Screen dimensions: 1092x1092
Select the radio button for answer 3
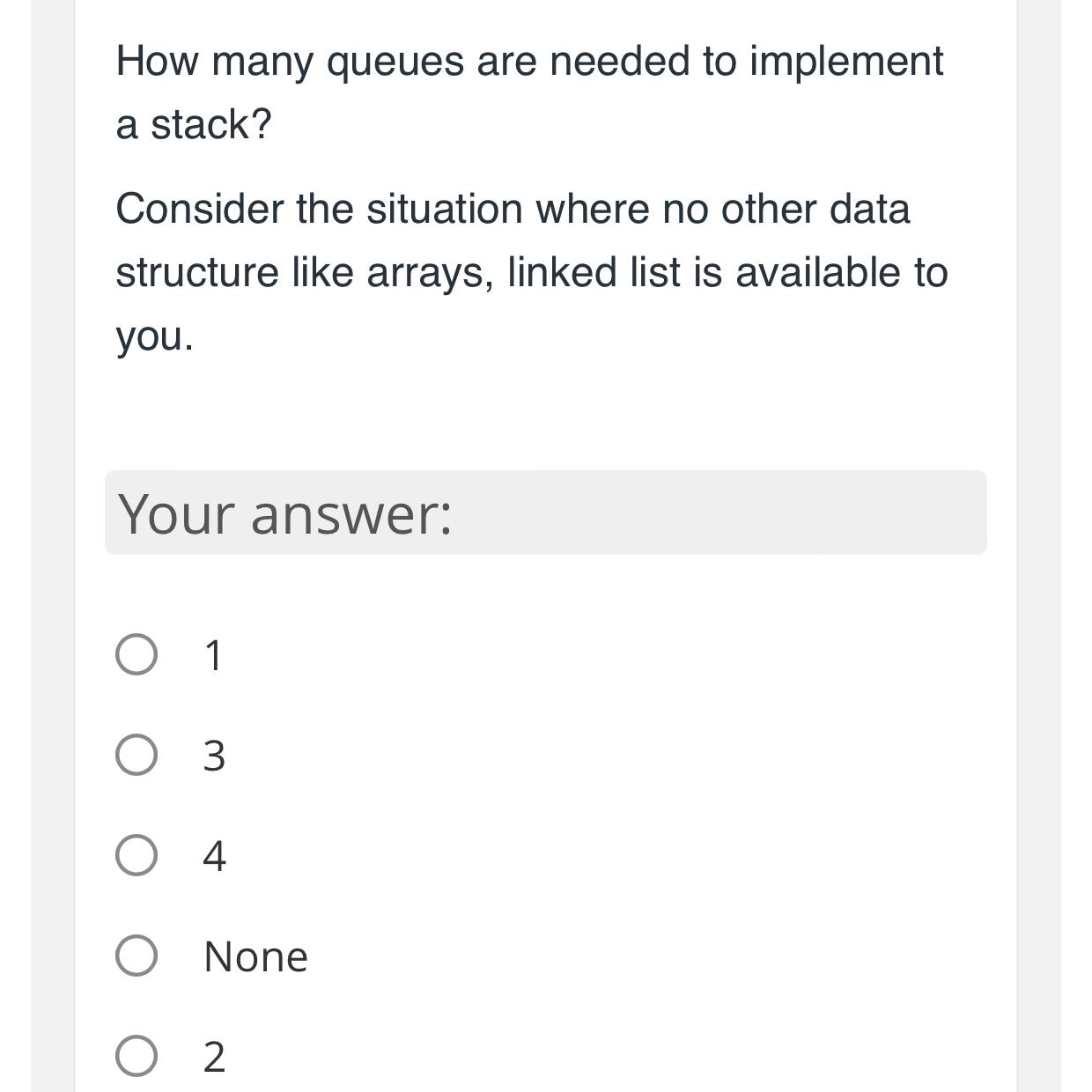click(136, 756)
